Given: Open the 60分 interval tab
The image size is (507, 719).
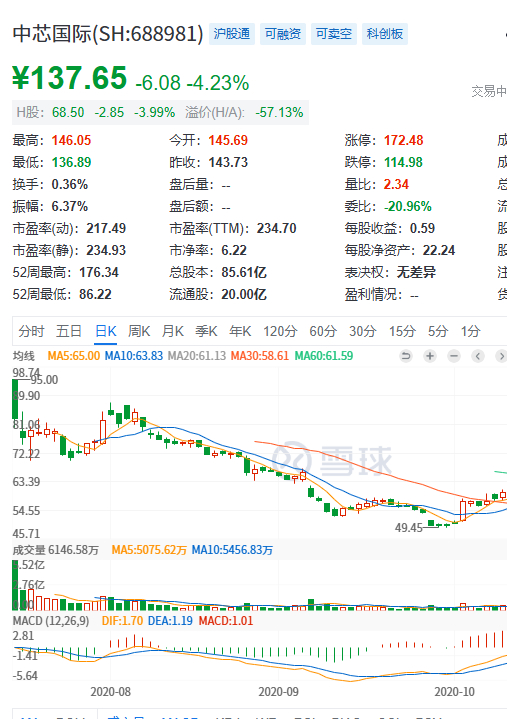Looking at the screenshot, I should (x=323, y=331).
